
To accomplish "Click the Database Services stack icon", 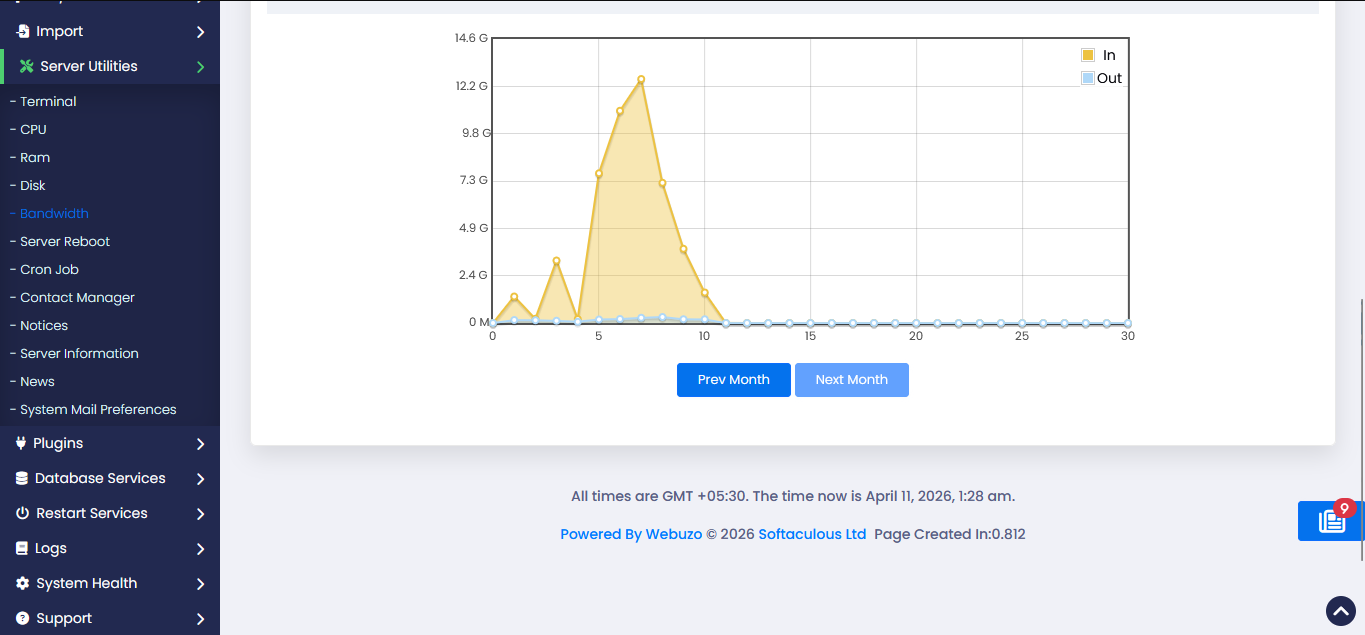I will pyautogui.click(x=22, y=478).
